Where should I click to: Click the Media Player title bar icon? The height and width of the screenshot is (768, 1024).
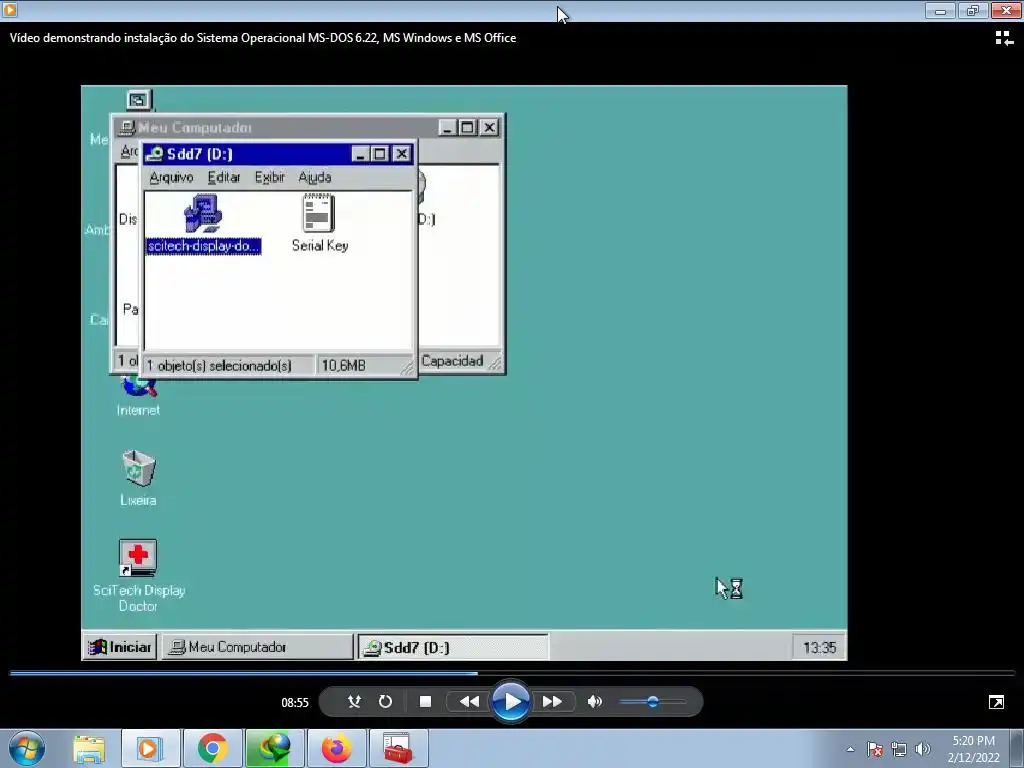(10, 10)
